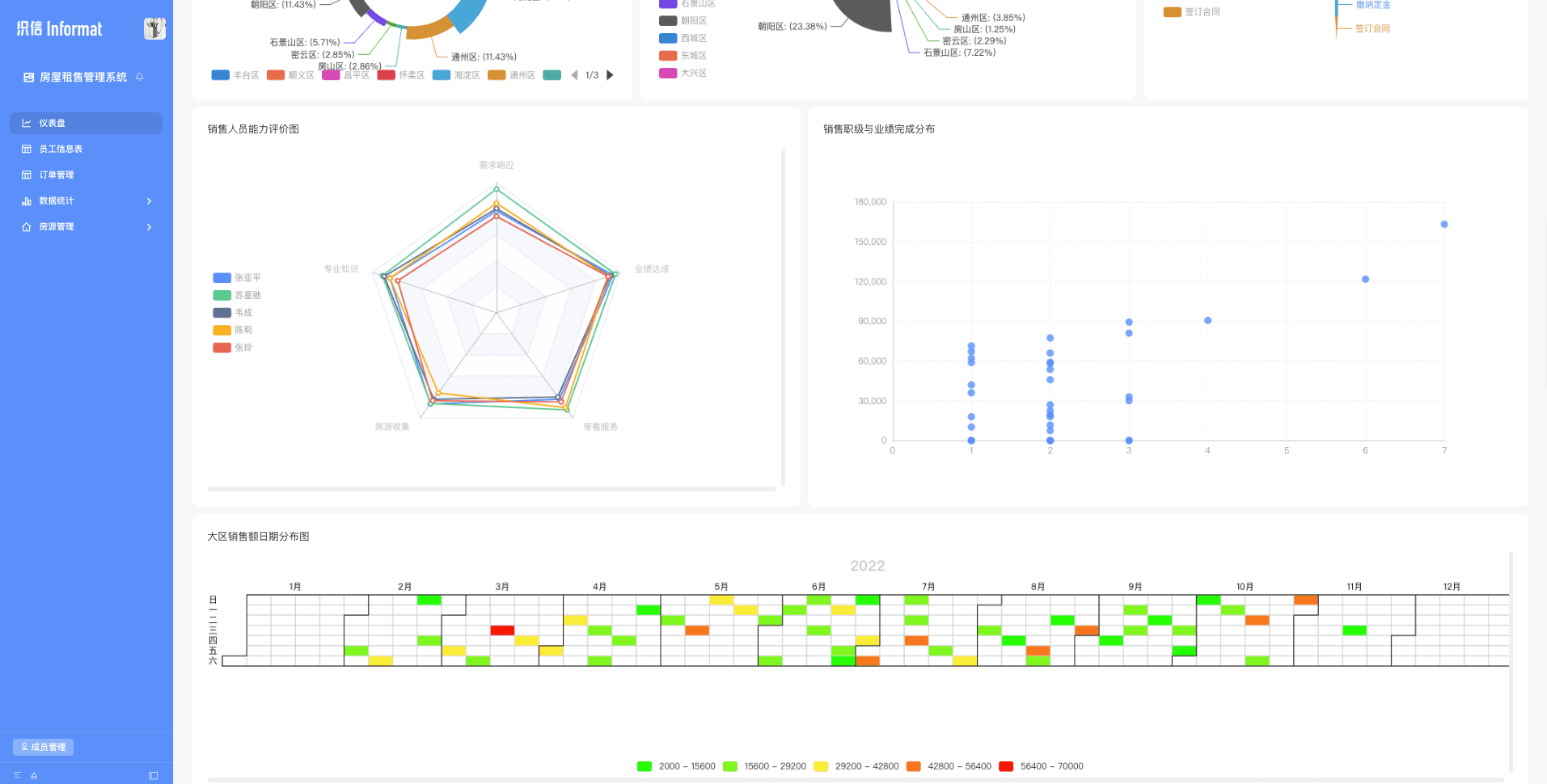The width and height of the screenshot is (1547, 784).
Task: Click the red heatmap cell in 3月
Action: 502,630
